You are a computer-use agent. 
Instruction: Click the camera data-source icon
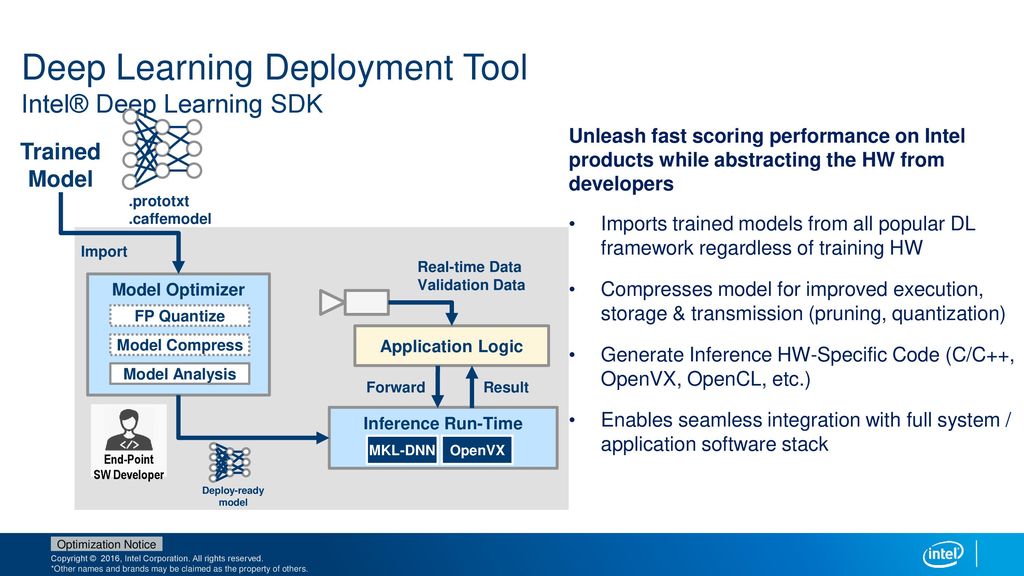coord(354,303)
